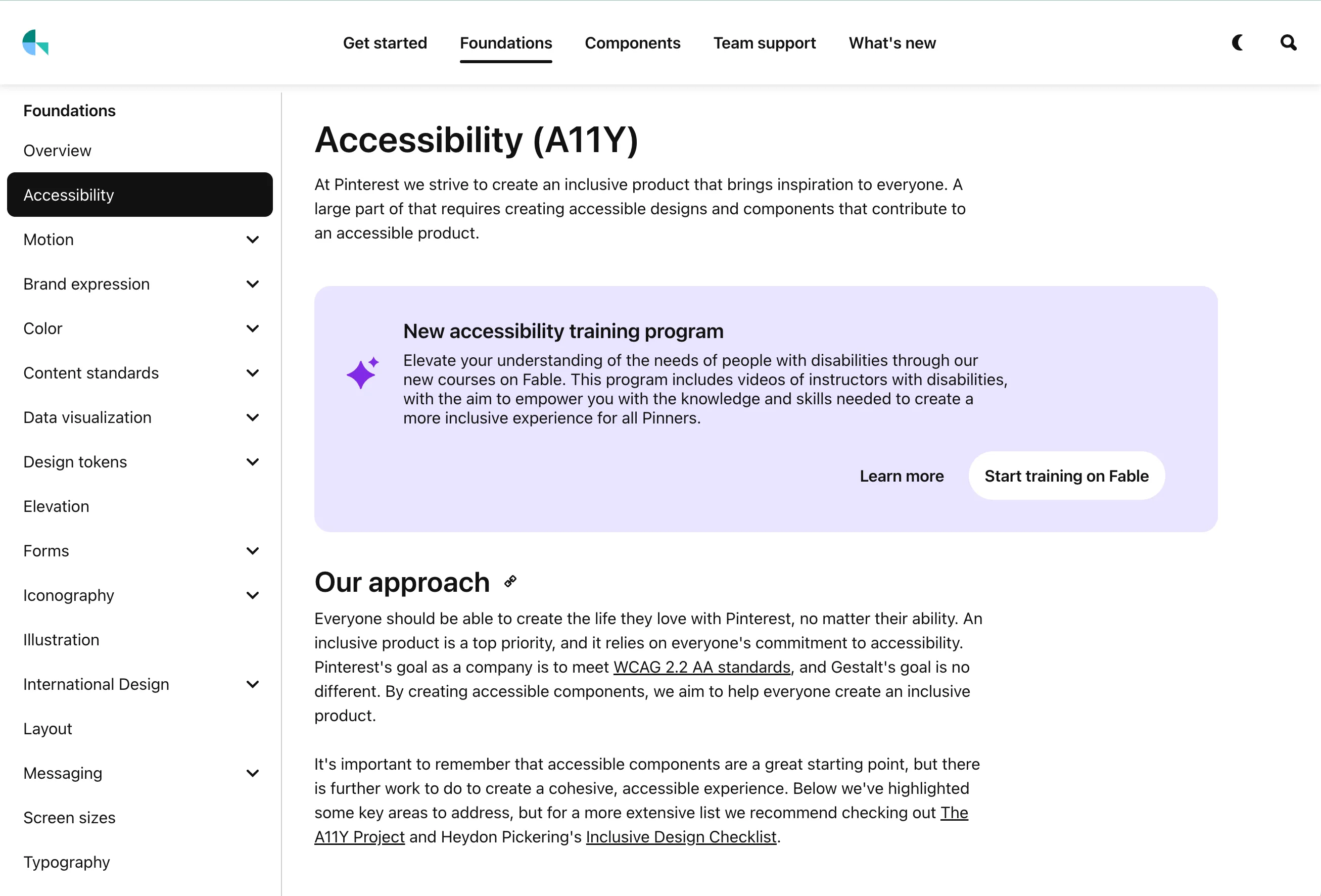Open search using the magnifier icon

pyautogui.click(x=1288, y=42)
